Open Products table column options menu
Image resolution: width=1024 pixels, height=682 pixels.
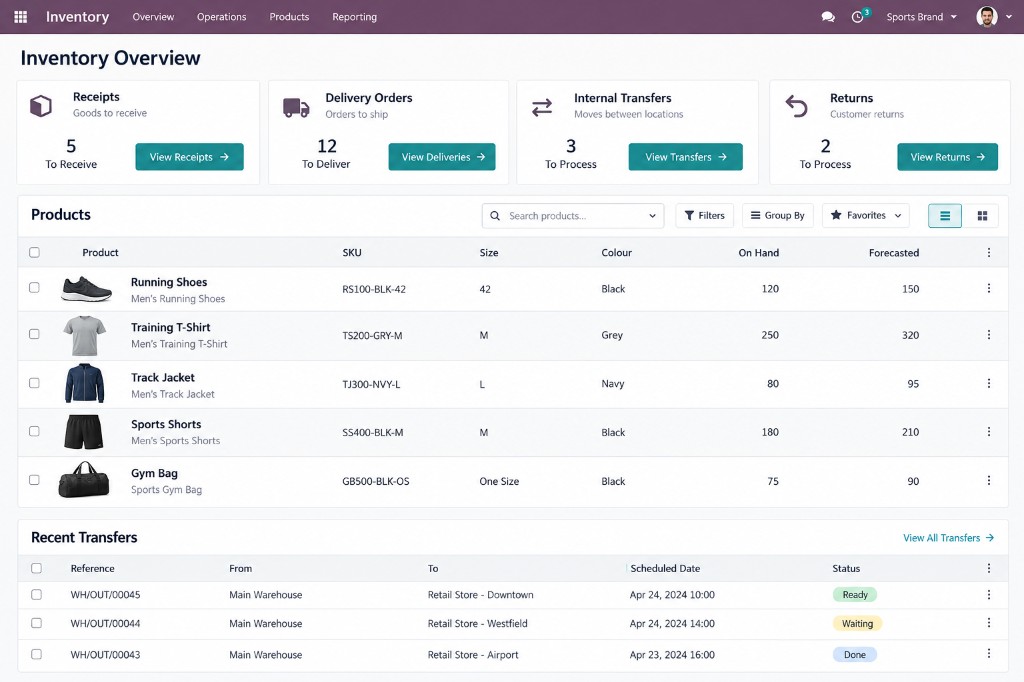989,253
